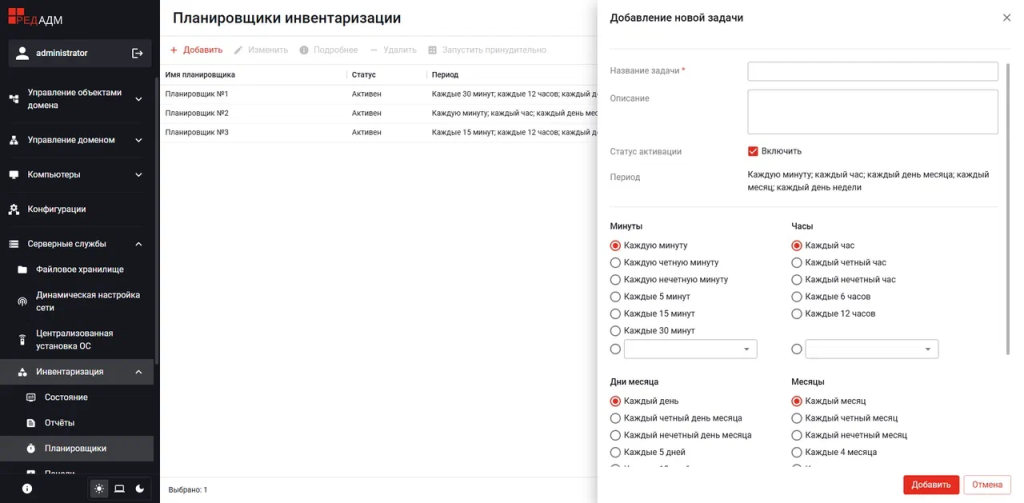
Task: Open Состояние in the sidebar
Action: pyautogui.click(x=65, y=397)
